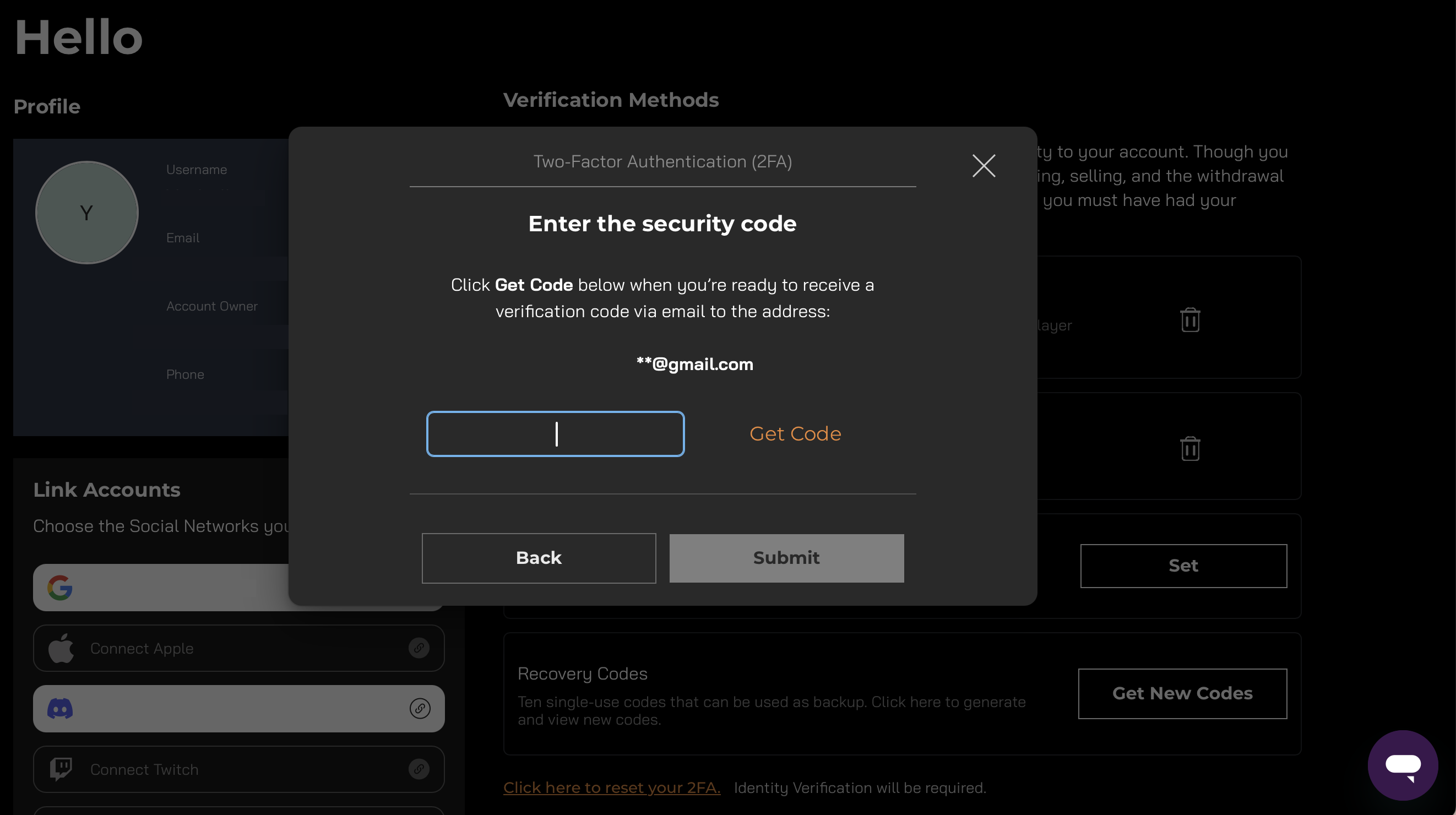Click Get Code to receive verification email

pos(795,433)
